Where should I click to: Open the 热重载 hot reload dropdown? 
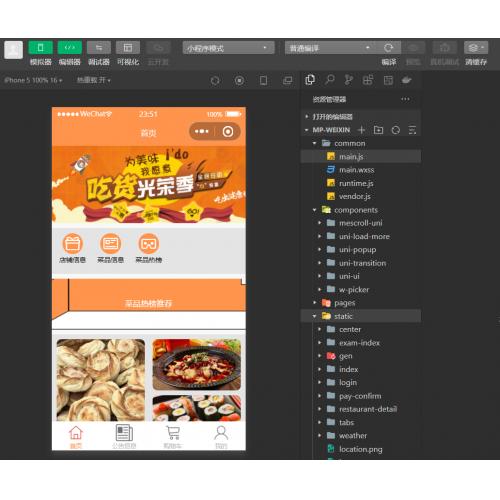coord(94,80)
